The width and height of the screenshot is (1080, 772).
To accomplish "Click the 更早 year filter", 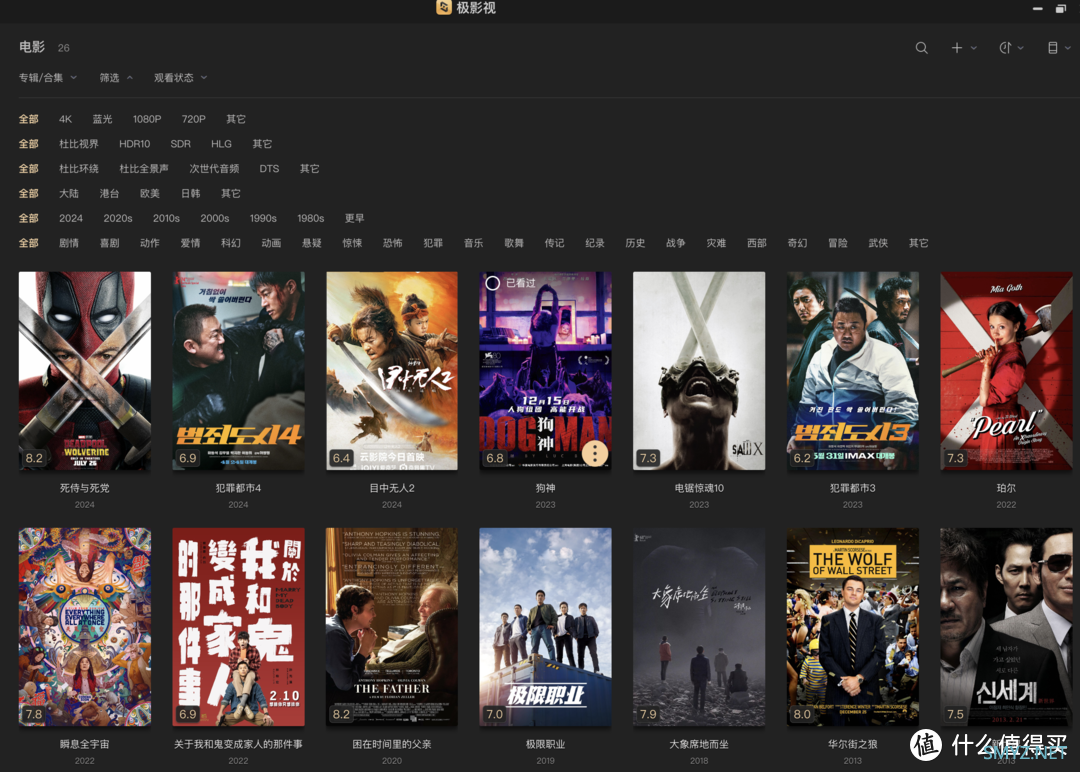I will click(x=355, y=218).
